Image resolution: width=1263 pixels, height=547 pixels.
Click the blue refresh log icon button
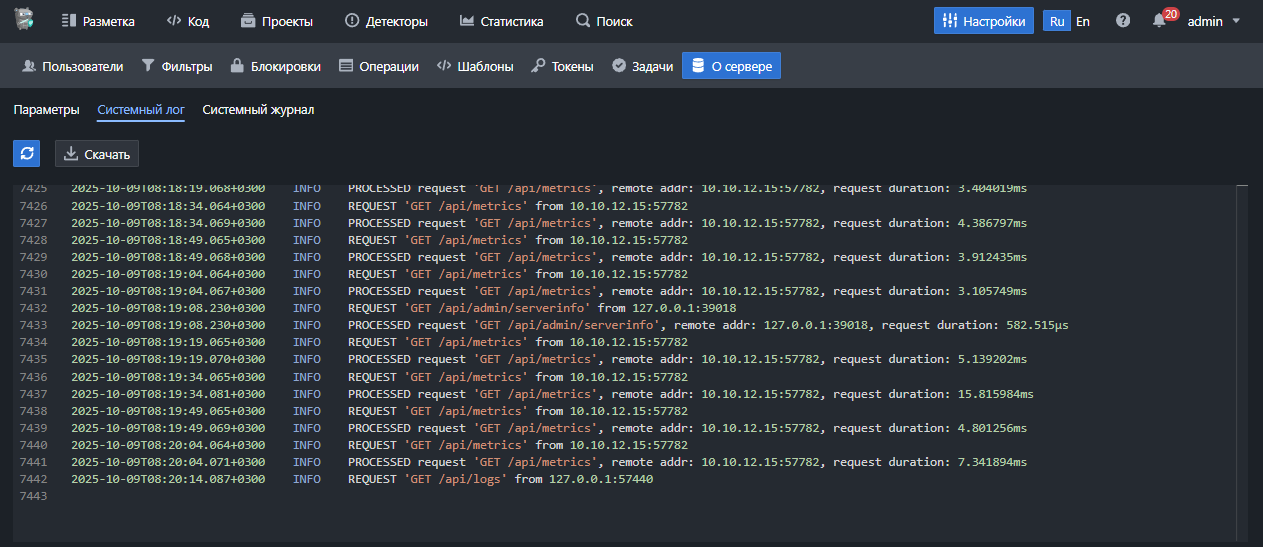point(27,153)
